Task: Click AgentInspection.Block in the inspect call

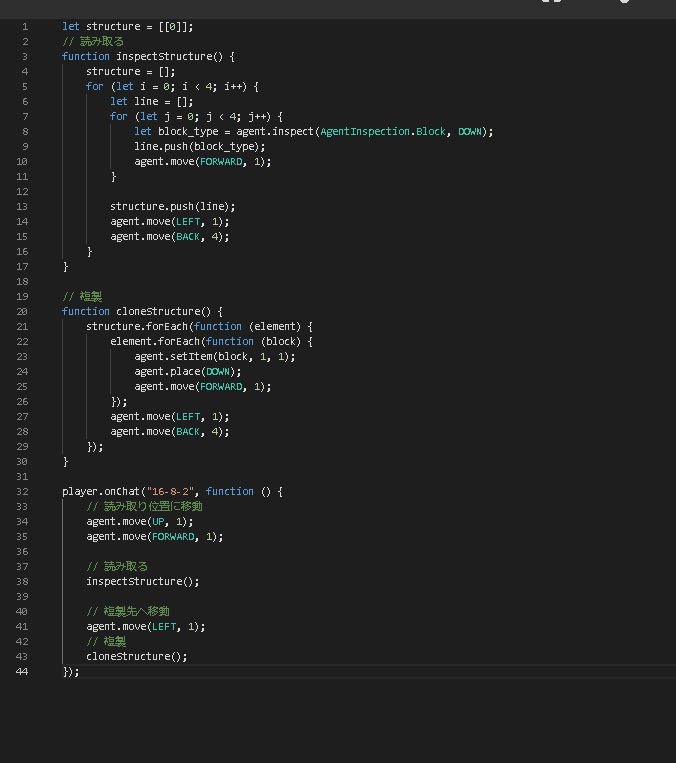Action: (x=385, y=131)
